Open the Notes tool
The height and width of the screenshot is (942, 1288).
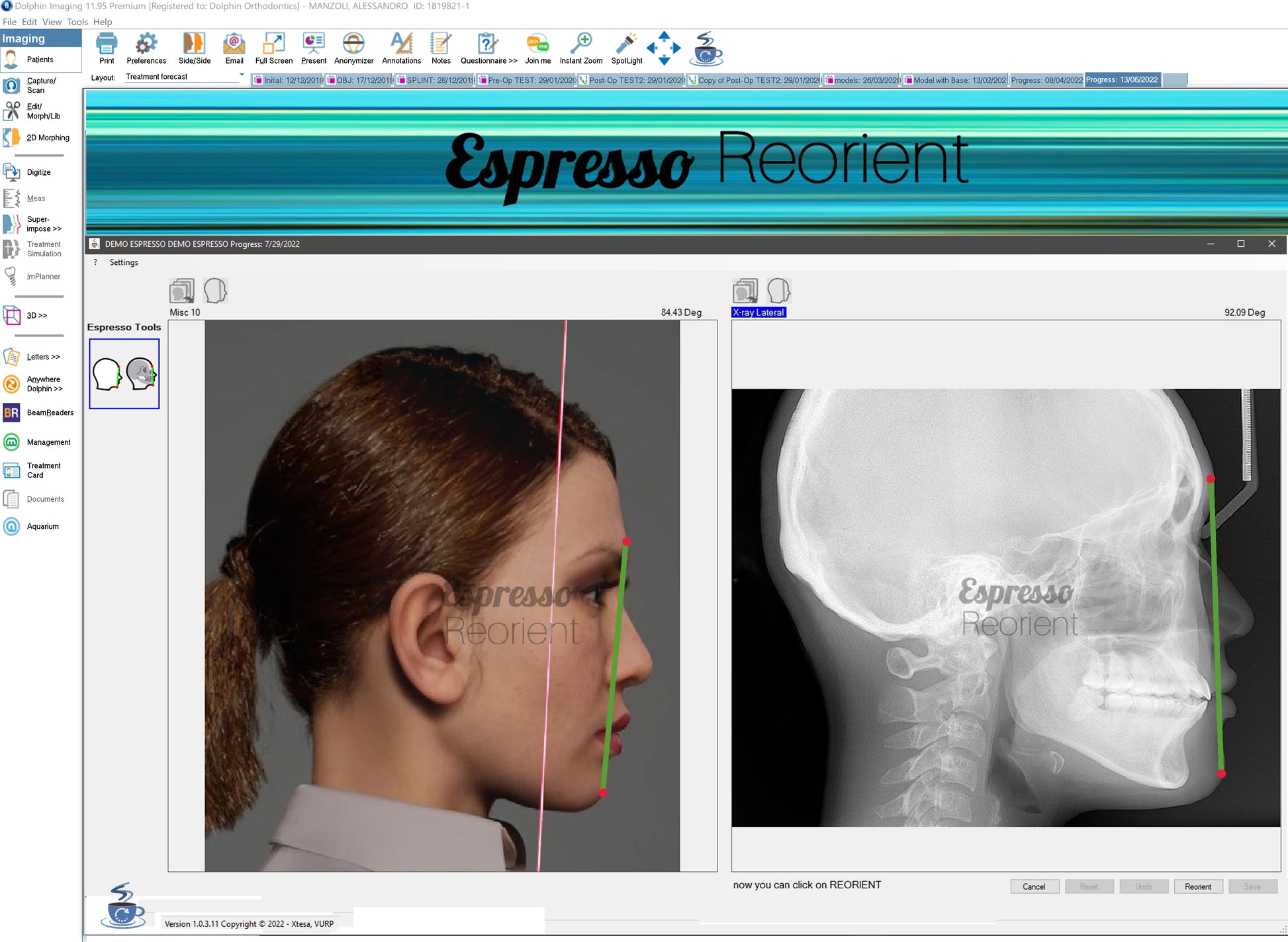[441, 48]
